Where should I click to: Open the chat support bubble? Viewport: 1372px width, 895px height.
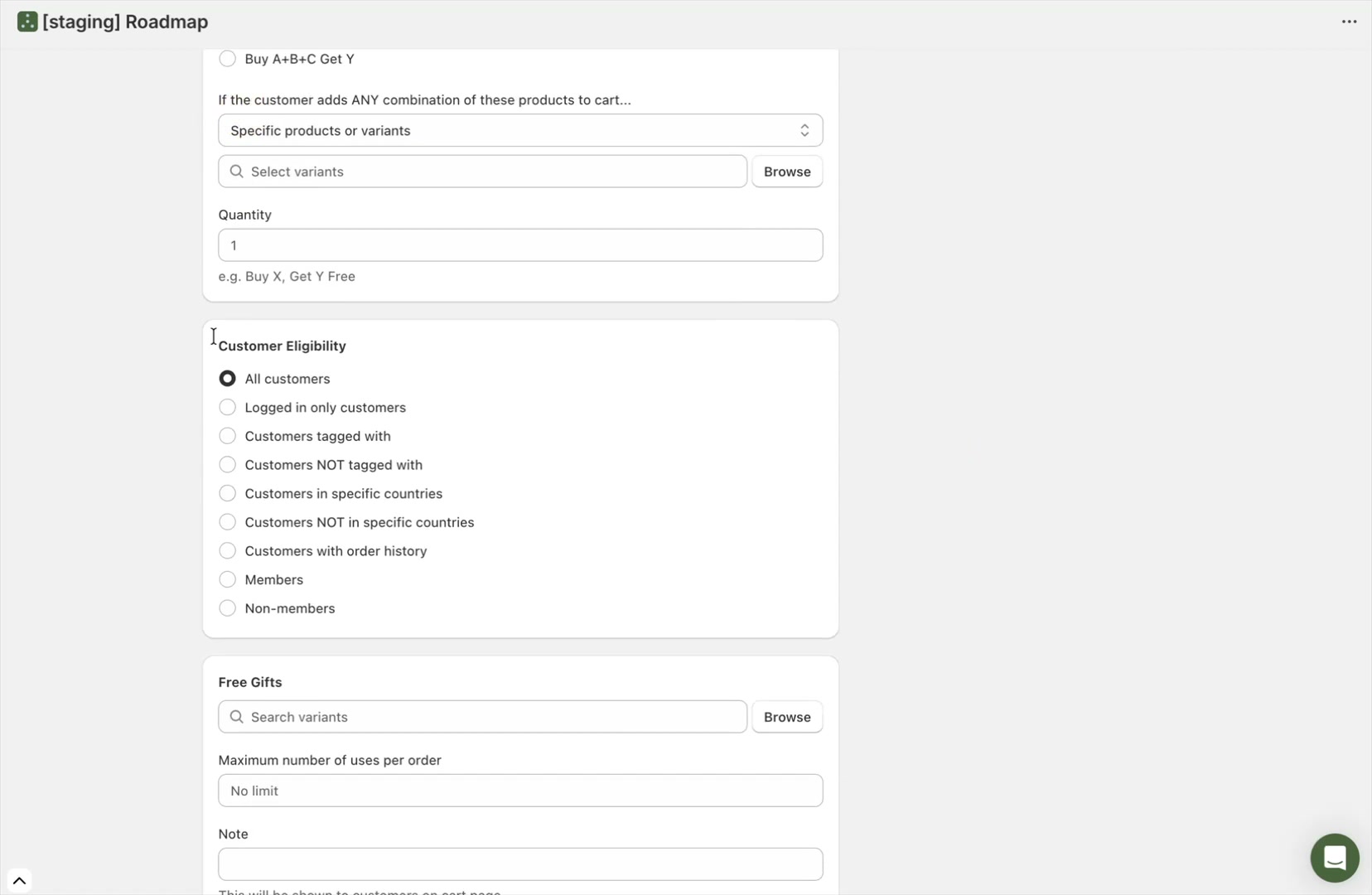click(x=1335, y=858)
